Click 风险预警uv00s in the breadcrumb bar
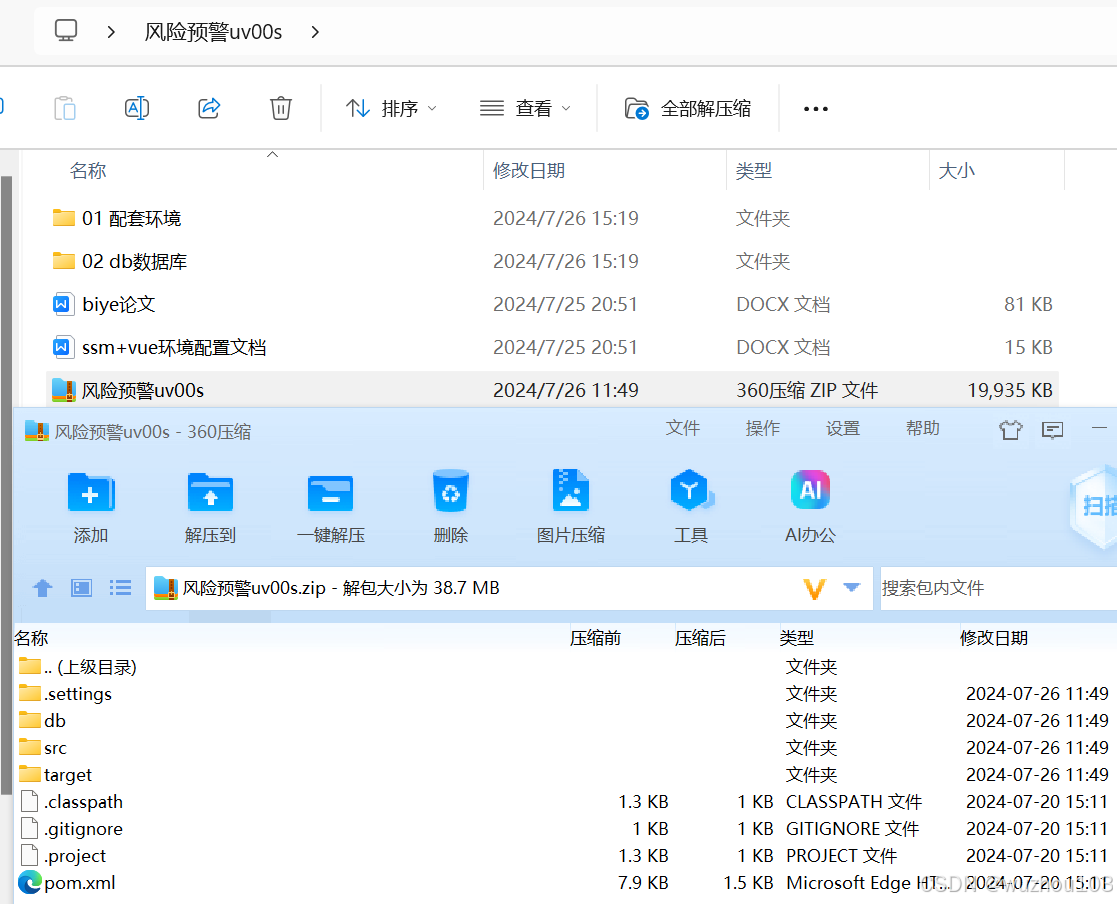This screenshot has width=1117, height=904. (x=213, y=31)
